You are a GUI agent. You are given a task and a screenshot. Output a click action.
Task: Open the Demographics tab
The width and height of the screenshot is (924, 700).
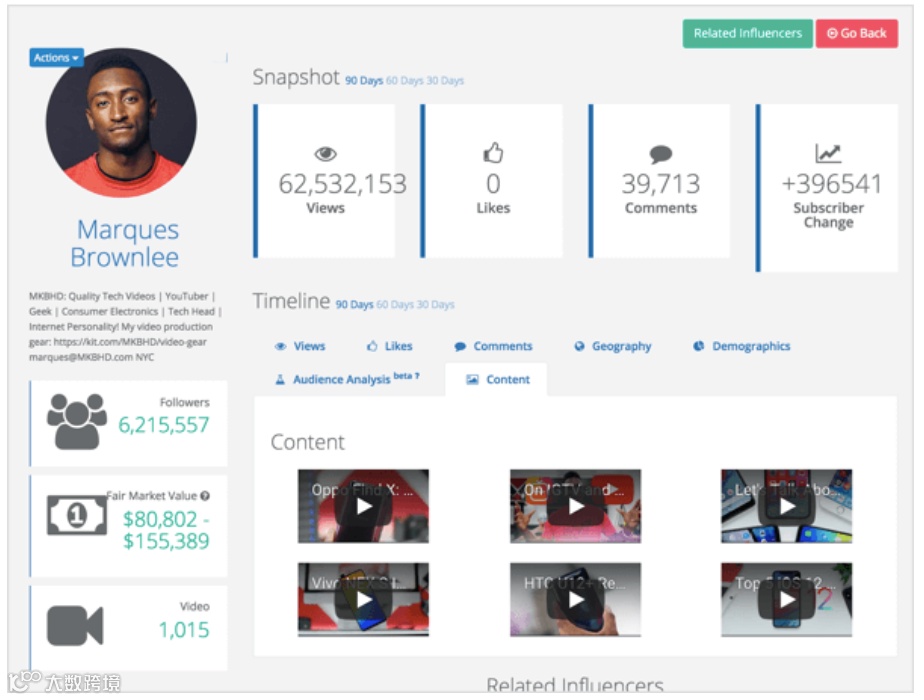[x=741, y=346]
